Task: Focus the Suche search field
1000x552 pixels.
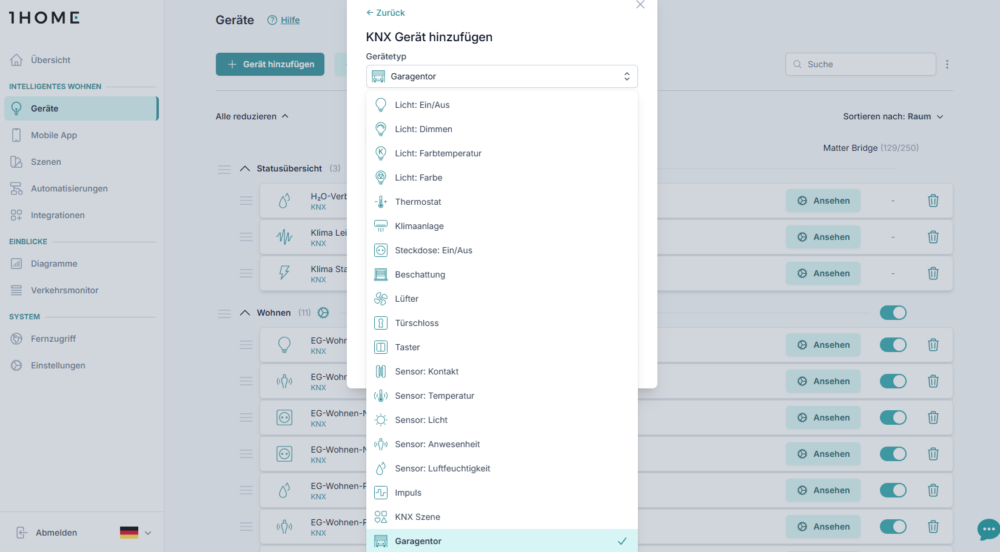Action: point(860,64)
